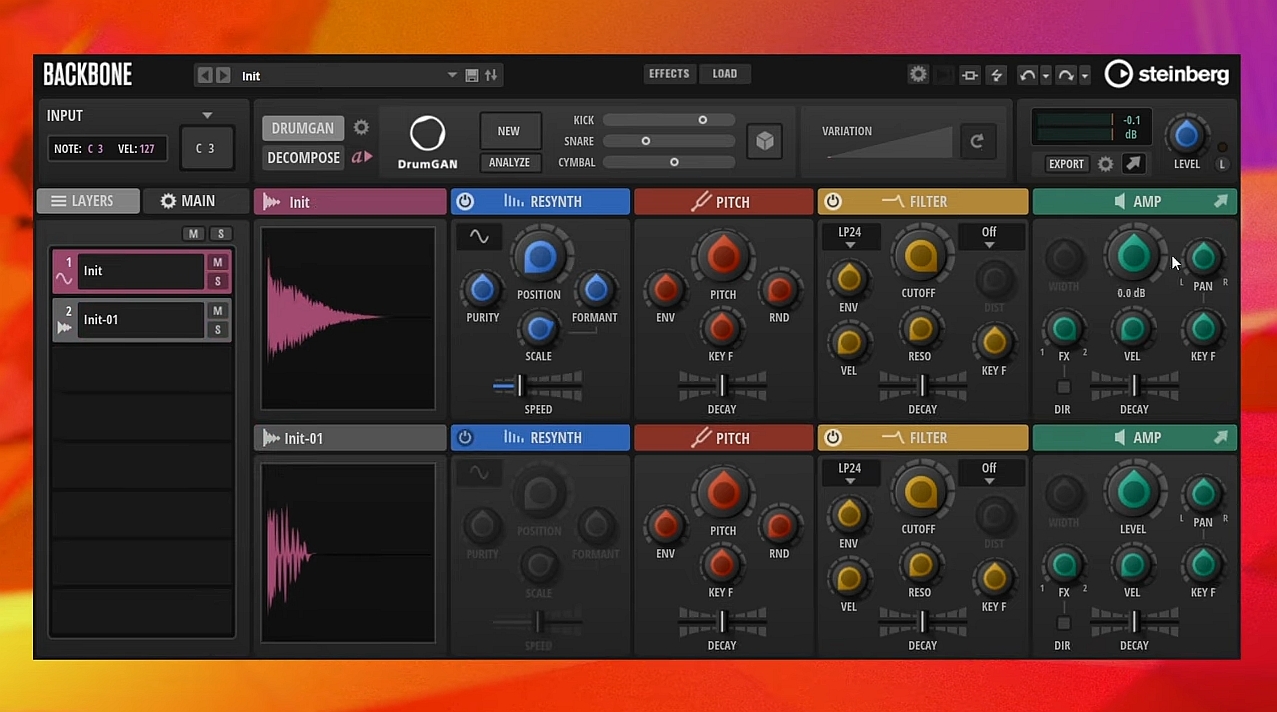Click the arrow icon right of export gear

(1133, 164)
